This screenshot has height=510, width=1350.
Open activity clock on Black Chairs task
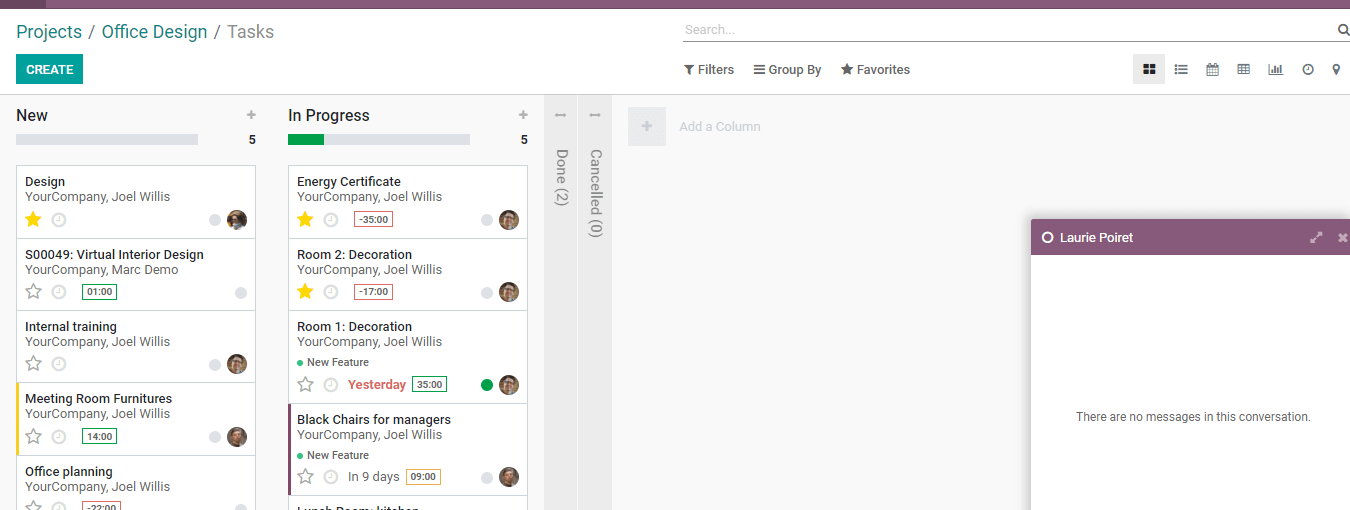pos(331,477)
